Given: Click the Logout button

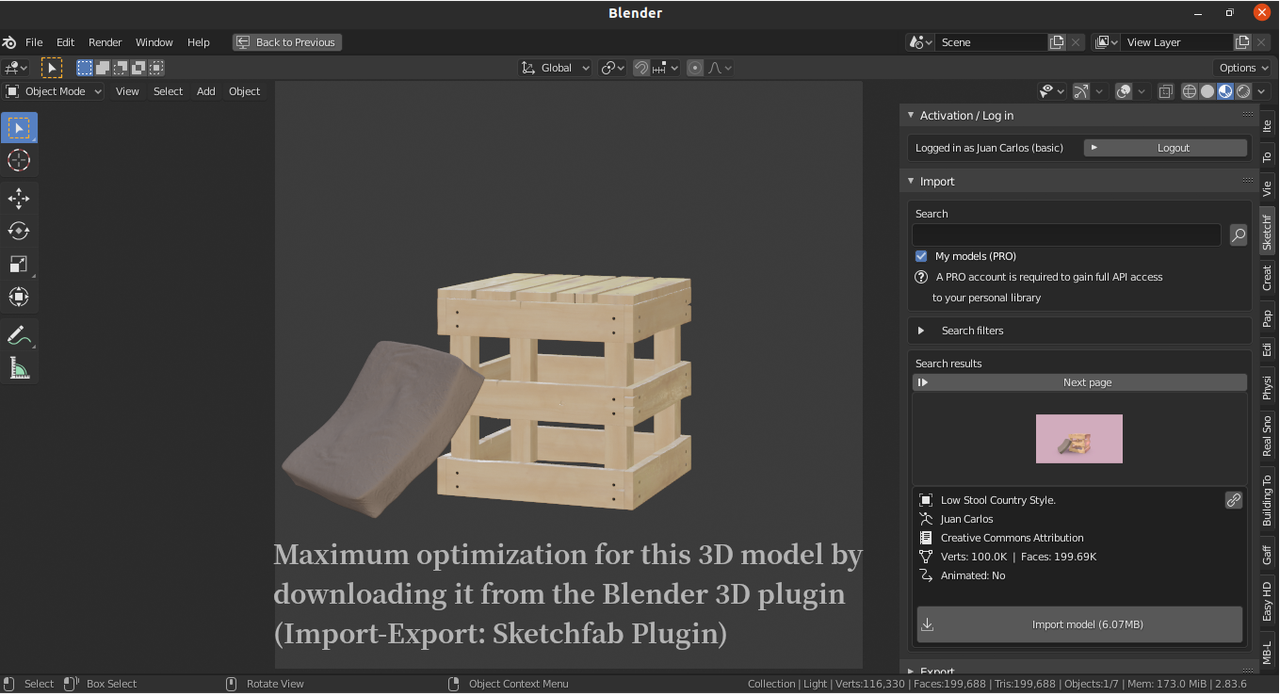Looking at the screenshot, I should coord(1166,148).
